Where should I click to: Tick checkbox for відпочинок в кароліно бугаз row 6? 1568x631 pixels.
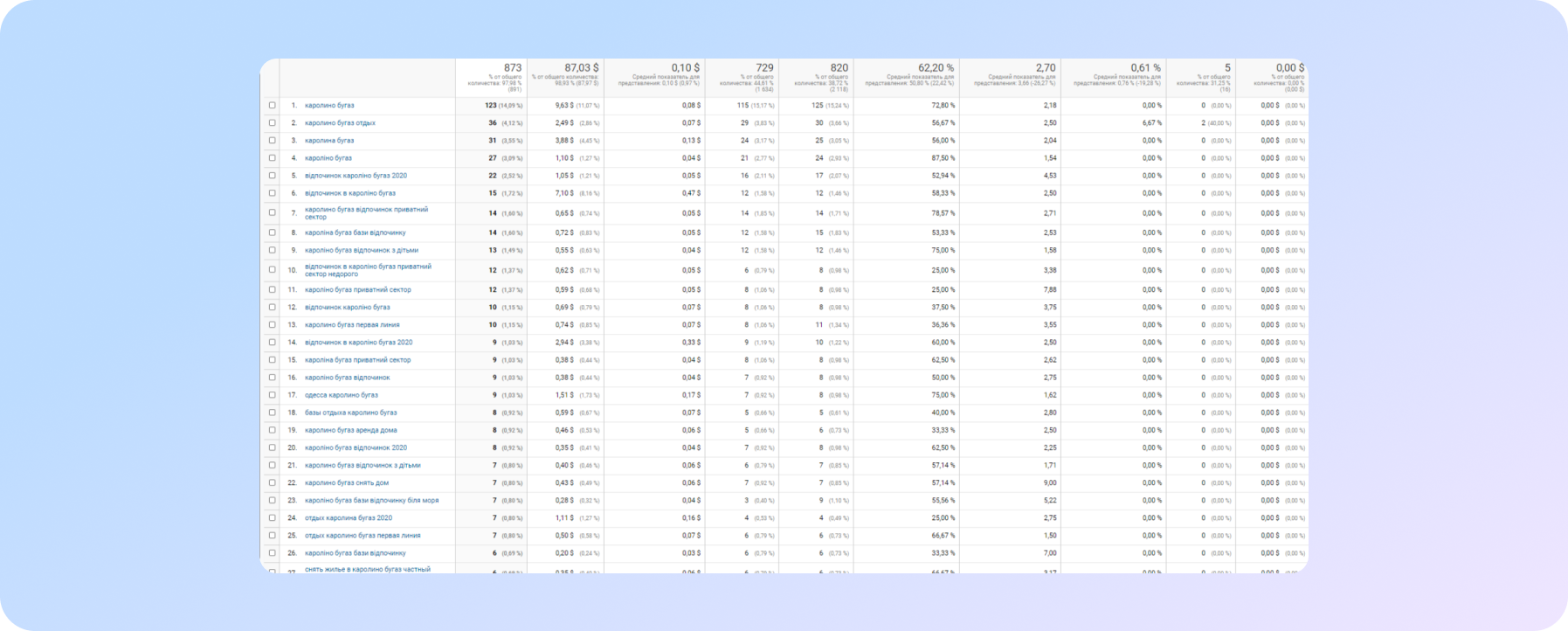pyautogui.click(x=272, y=193)
